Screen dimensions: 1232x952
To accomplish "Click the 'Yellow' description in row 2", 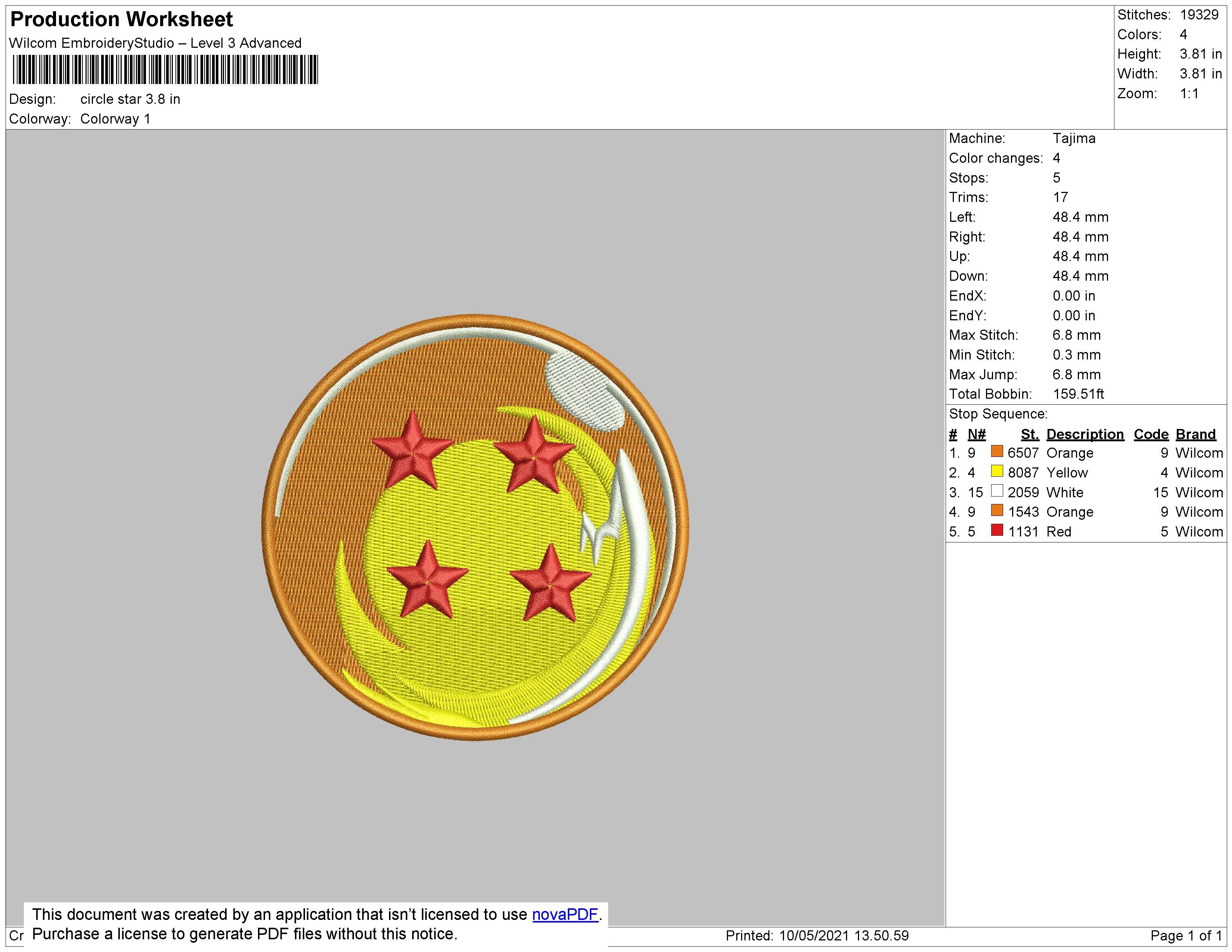I will click(1067, 473).
